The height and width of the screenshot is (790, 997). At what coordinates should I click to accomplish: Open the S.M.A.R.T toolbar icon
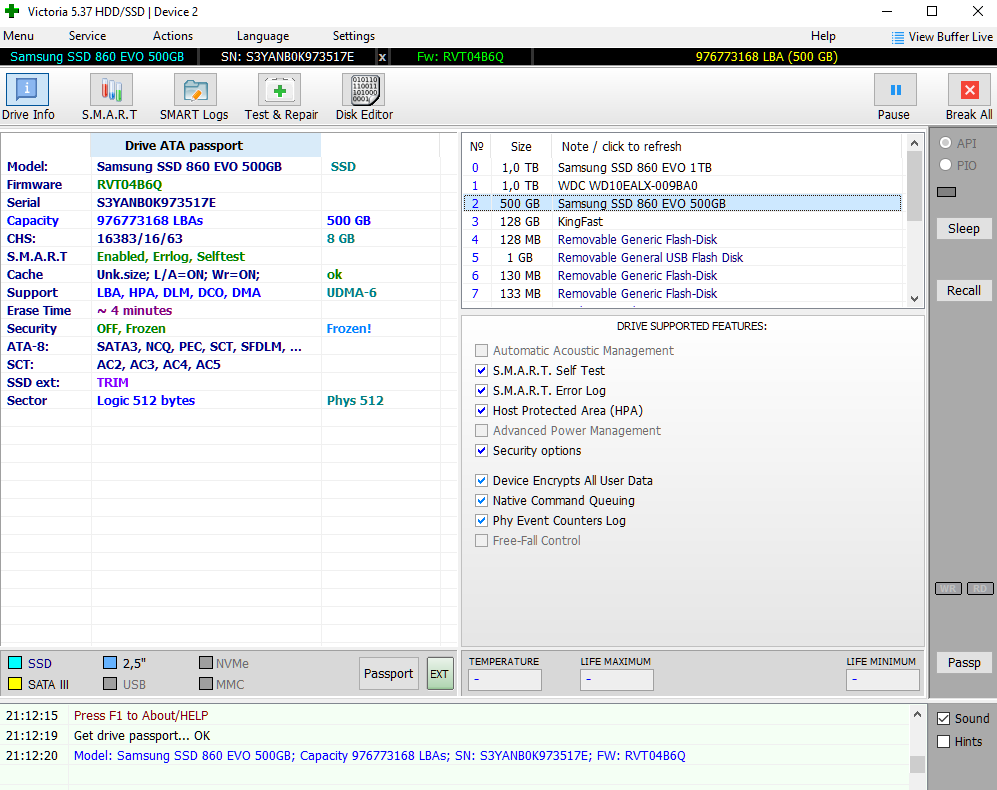tap(111, 90)
